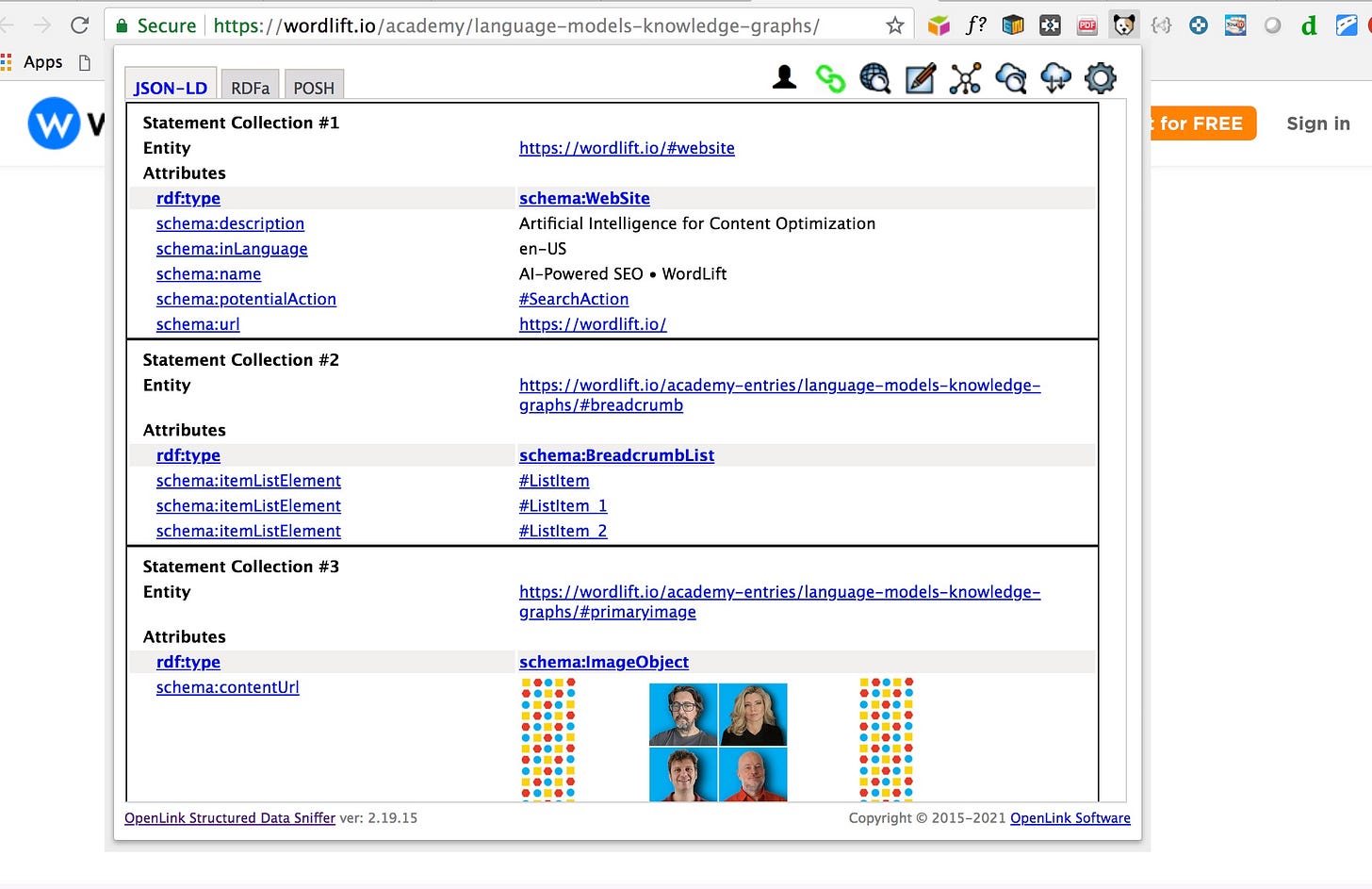This screenshot has width=1372, height=889.
Task: Click the 'f?' font finder extension icon
Action: pos(976,25)
